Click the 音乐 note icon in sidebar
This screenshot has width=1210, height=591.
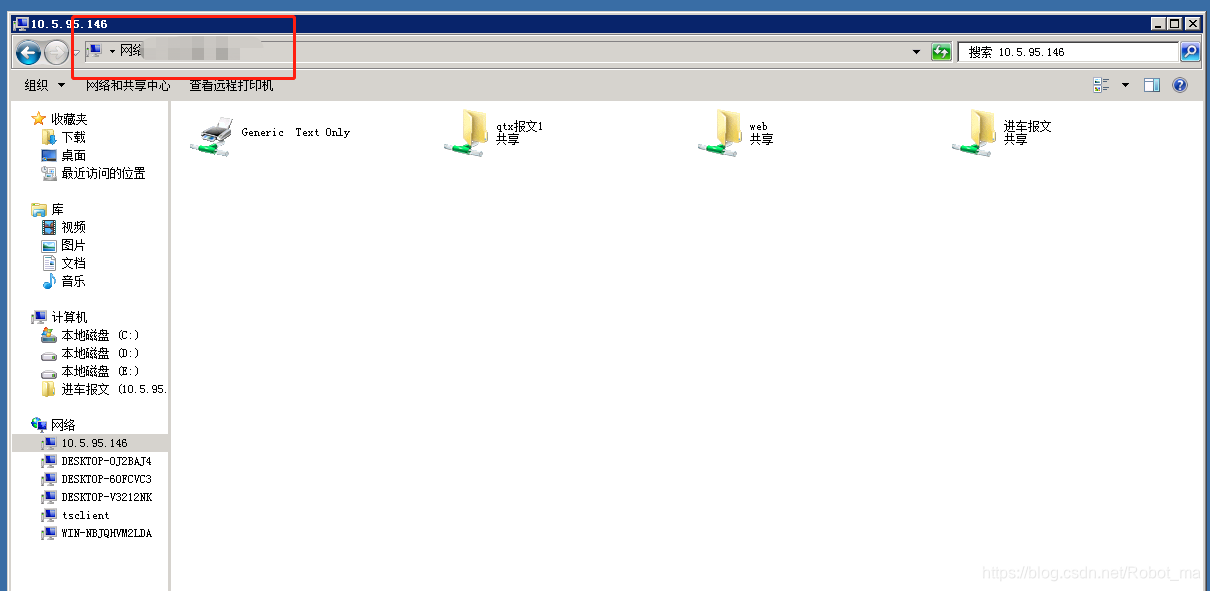pos(49,281)
